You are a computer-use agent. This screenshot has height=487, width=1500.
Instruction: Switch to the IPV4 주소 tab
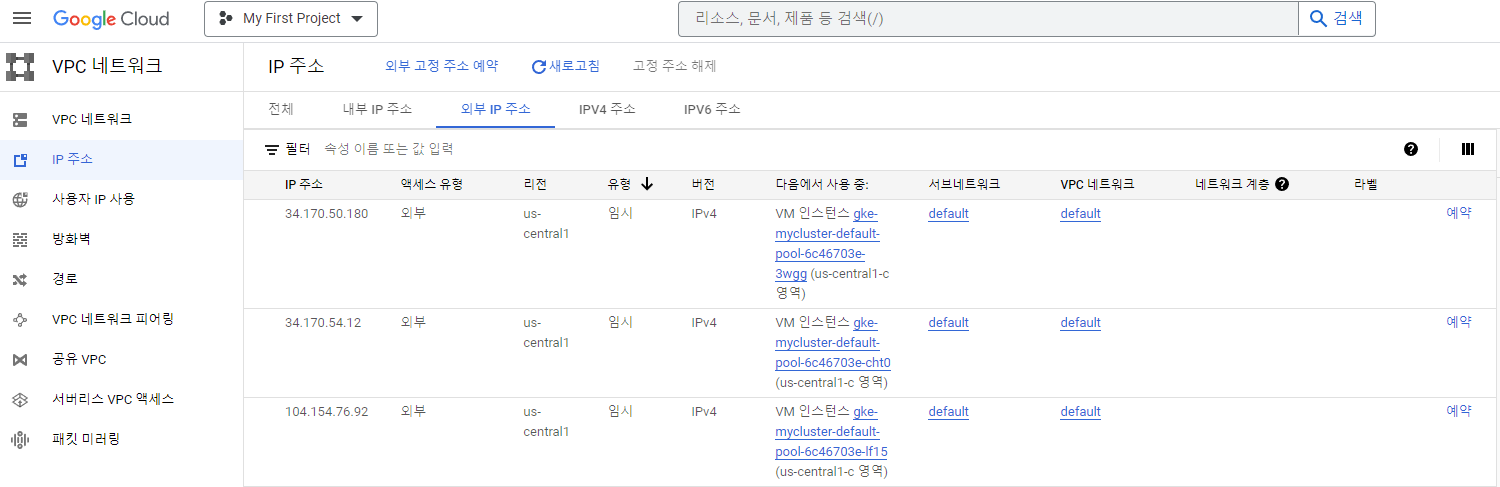click(x=607, y=109)
